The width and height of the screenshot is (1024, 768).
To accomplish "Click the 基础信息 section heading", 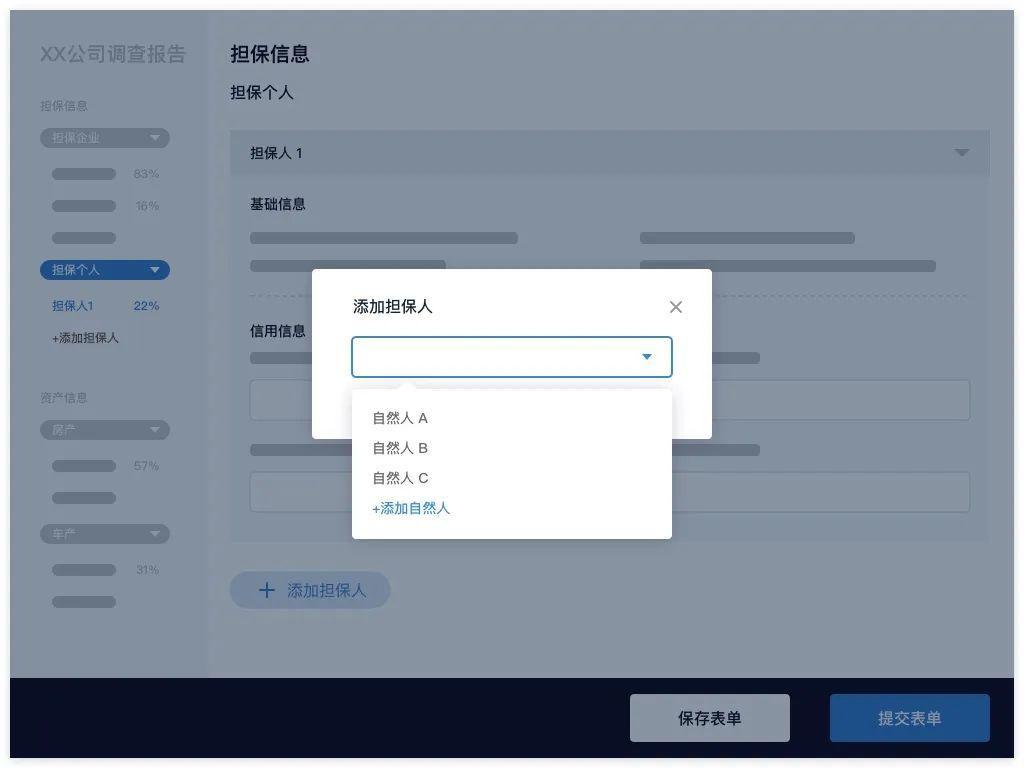I will (x=278, y=204).
